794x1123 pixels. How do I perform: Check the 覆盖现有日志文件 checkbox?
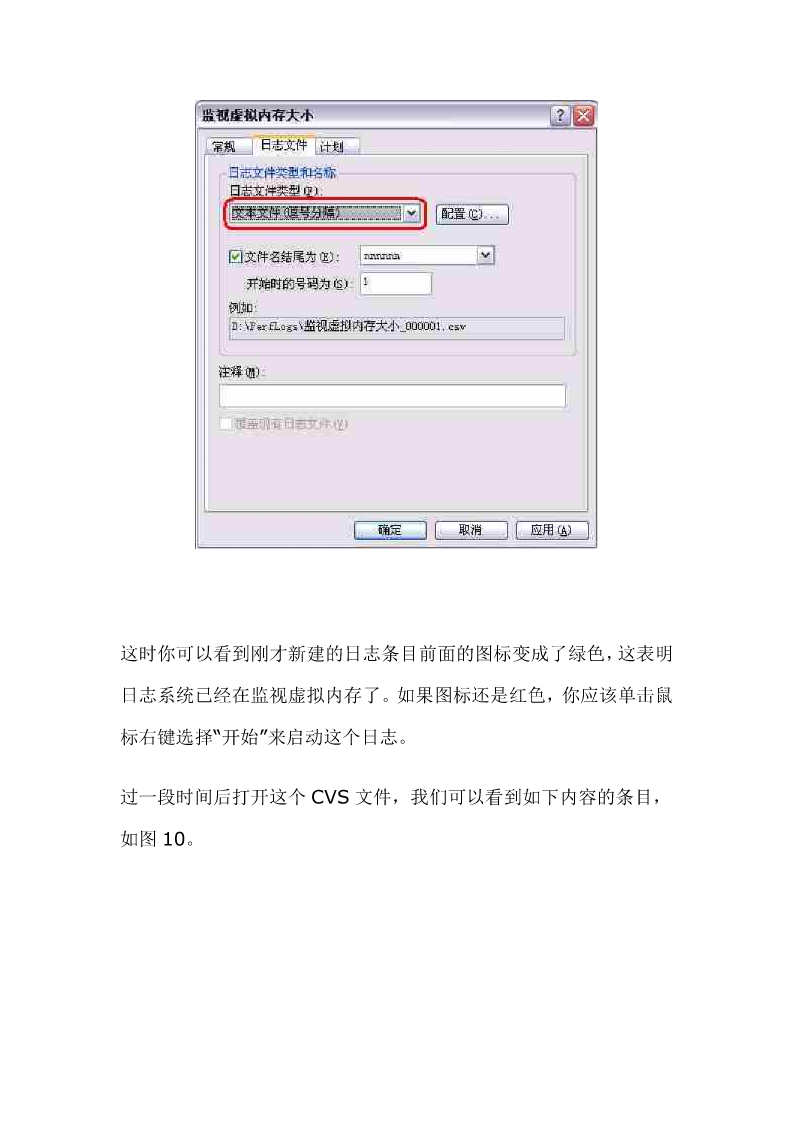click(x=226, y=424)
